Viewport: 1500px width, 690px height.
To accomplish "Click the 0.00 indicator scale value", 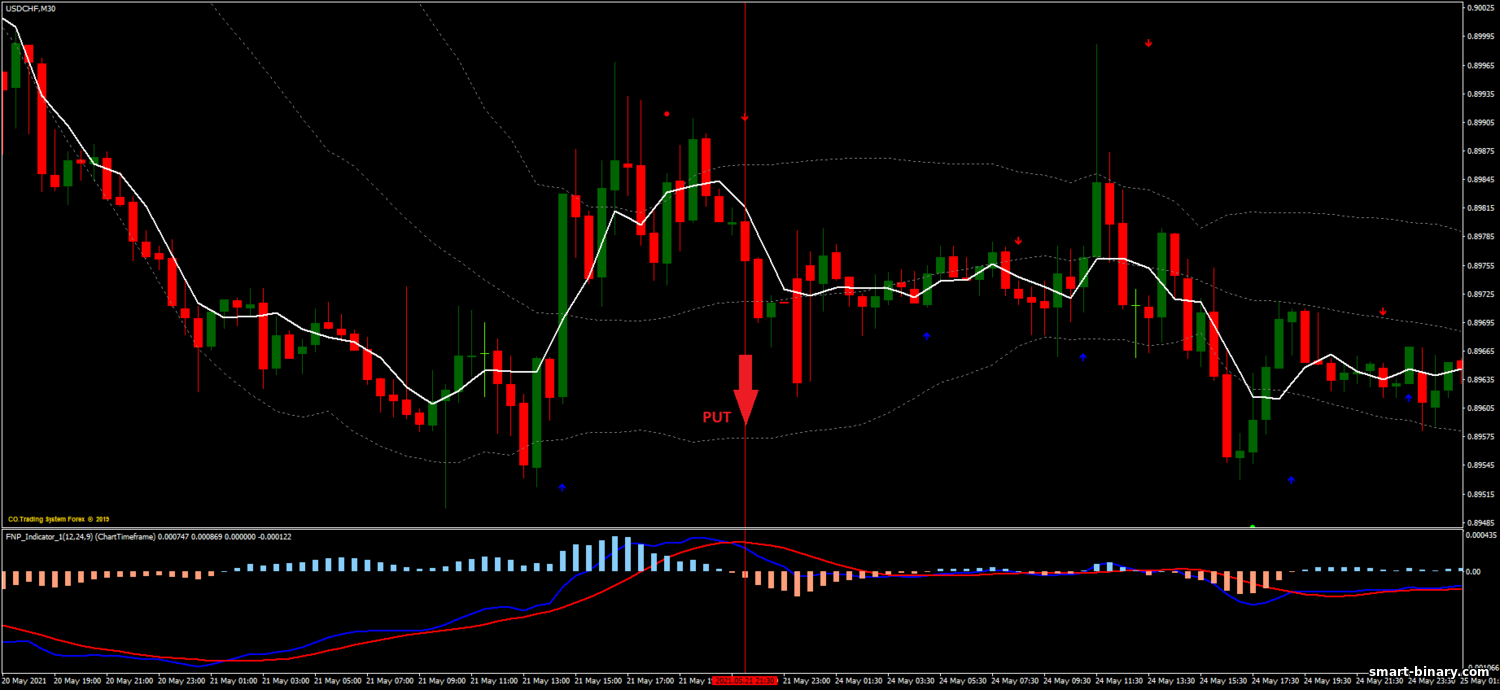I will pos(1473,572).
